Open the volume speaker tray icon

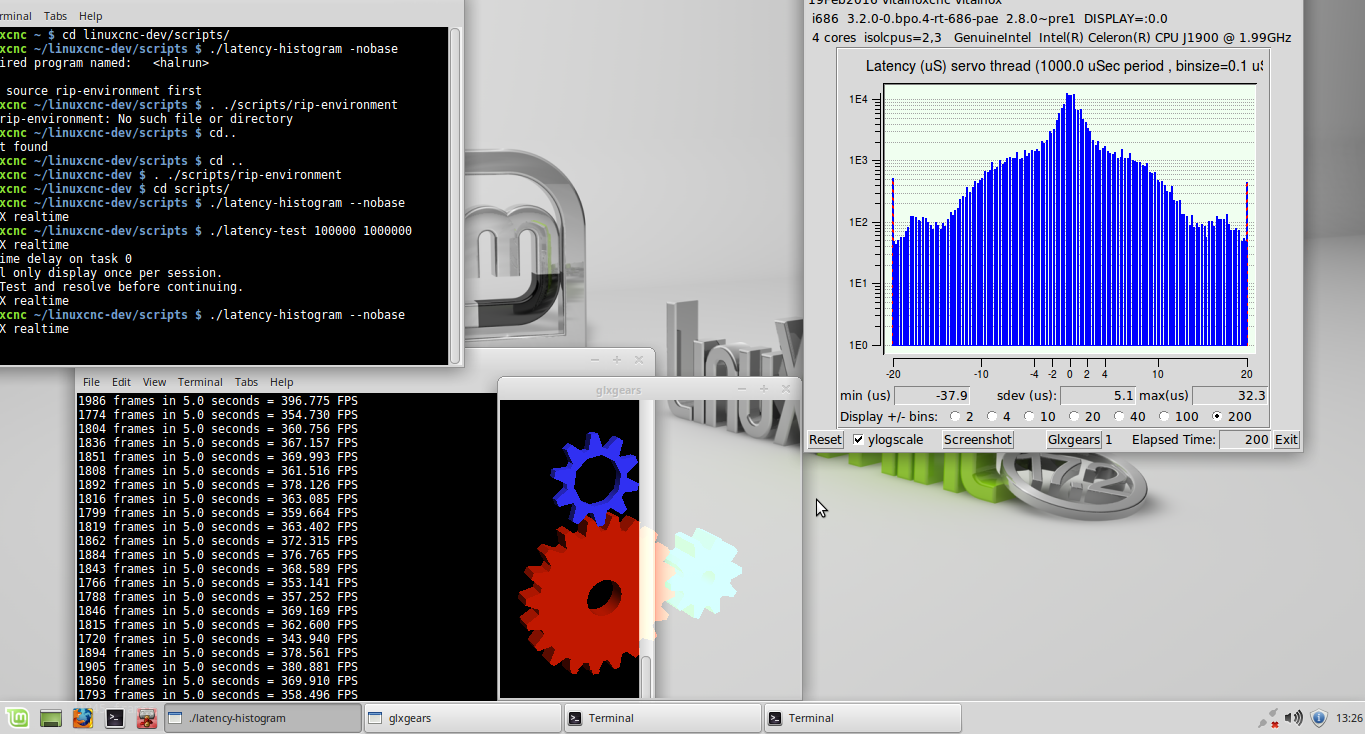(x=1294, y=718)
